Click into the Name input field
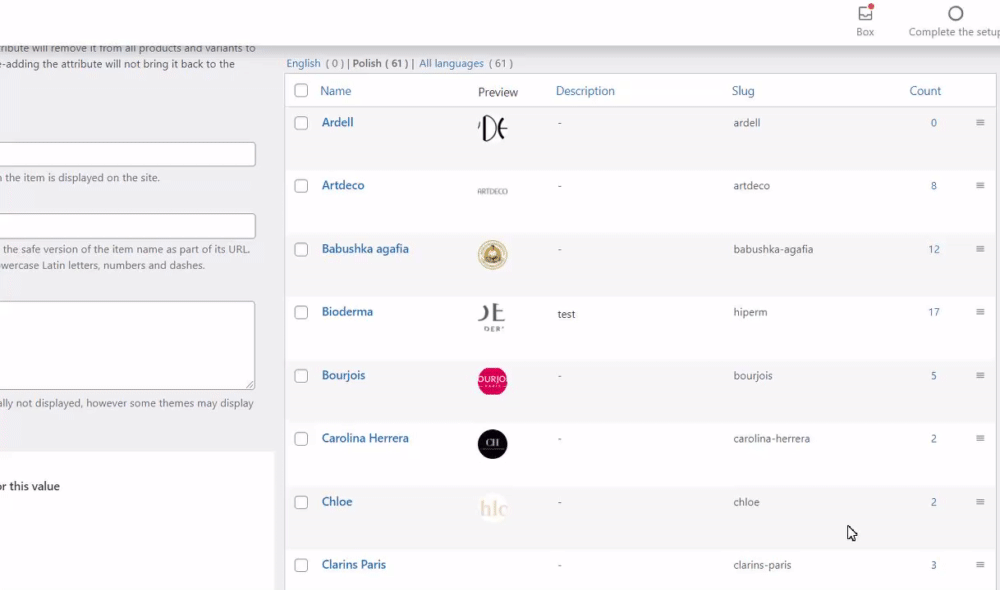 [x=128, y=154]
